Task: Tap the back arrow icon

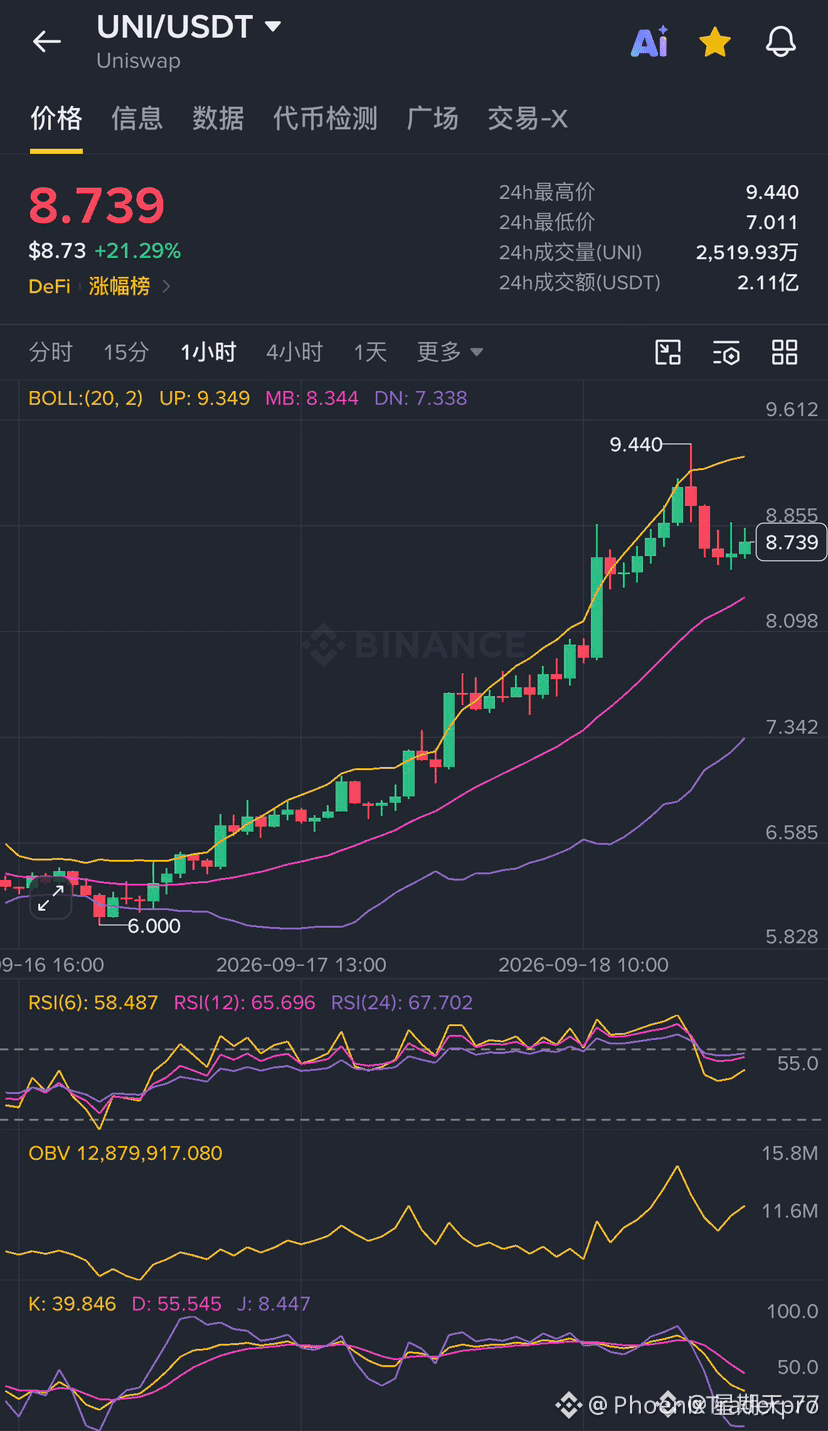Action: click(x=47, y=41)
